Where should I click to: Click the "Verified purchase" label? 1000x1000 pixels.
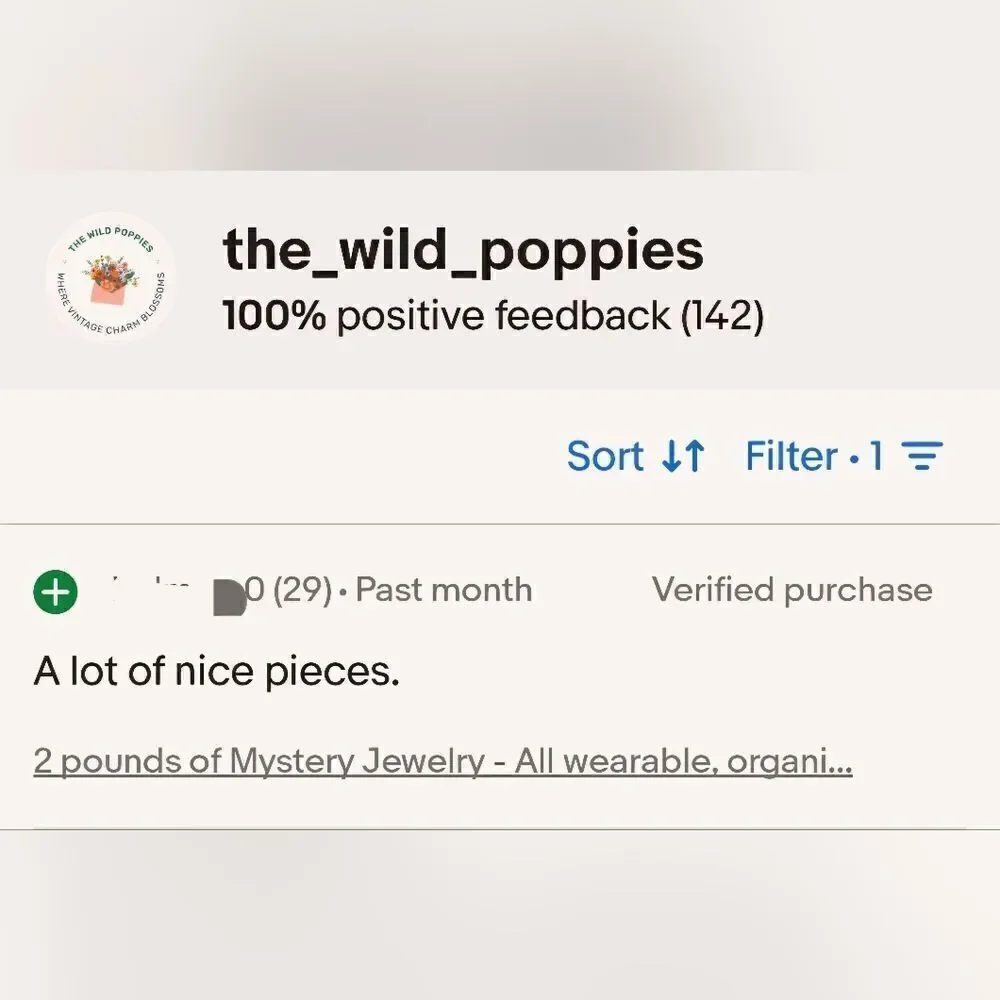click(x=792, y=590)
